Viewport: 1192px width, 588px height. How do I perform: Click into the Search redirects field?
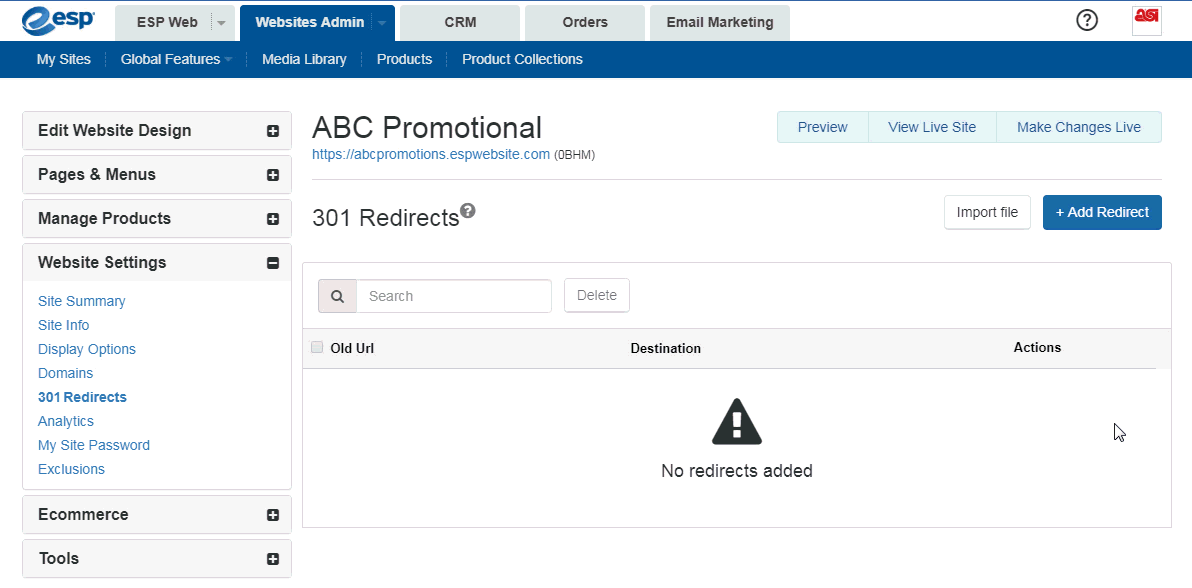pyautogui.click(x=454, y=296)
